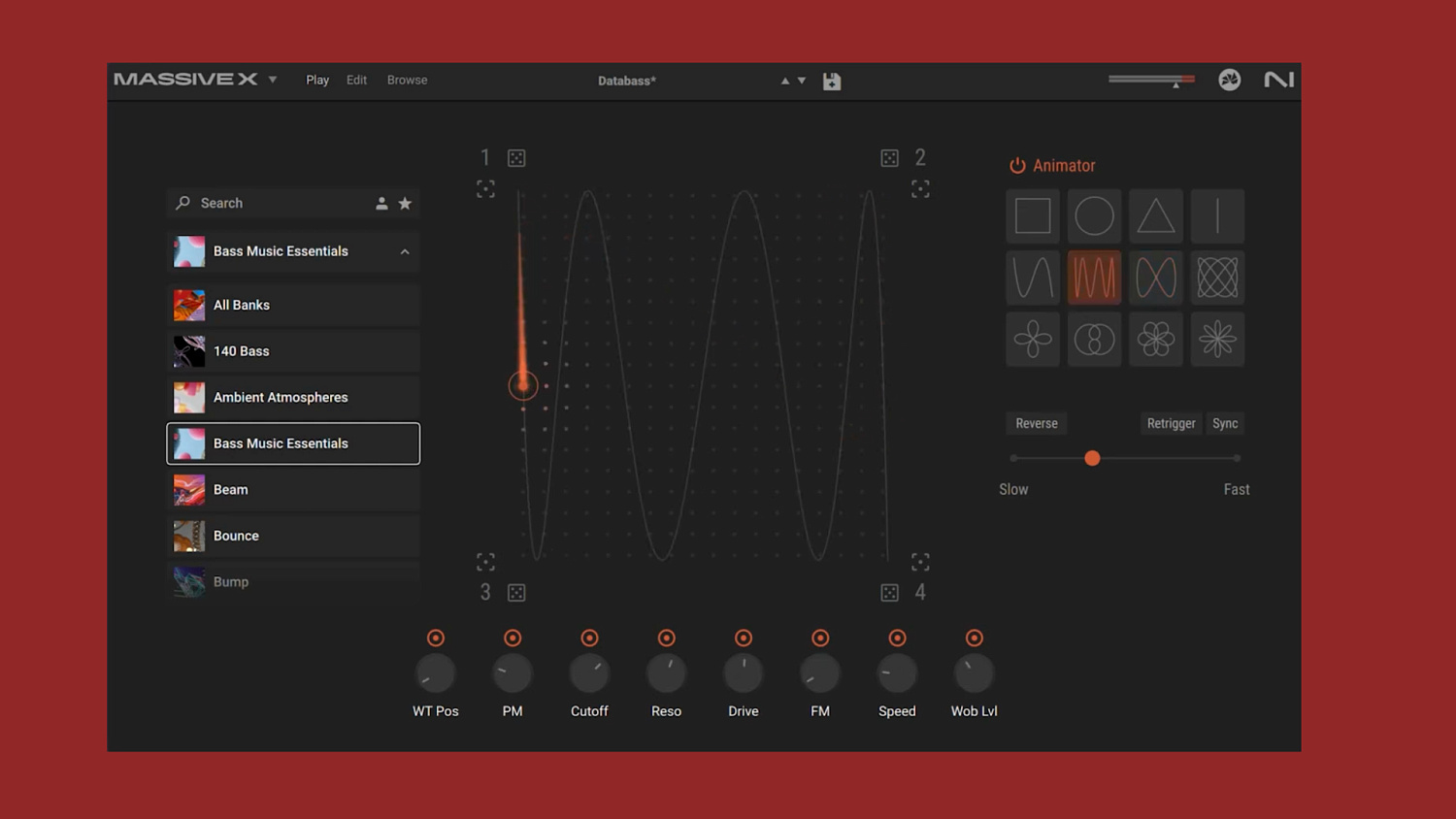Select the Bump bank
Image resolution: width=1456 pixels, height=819 pixels.
coord(293,582)
